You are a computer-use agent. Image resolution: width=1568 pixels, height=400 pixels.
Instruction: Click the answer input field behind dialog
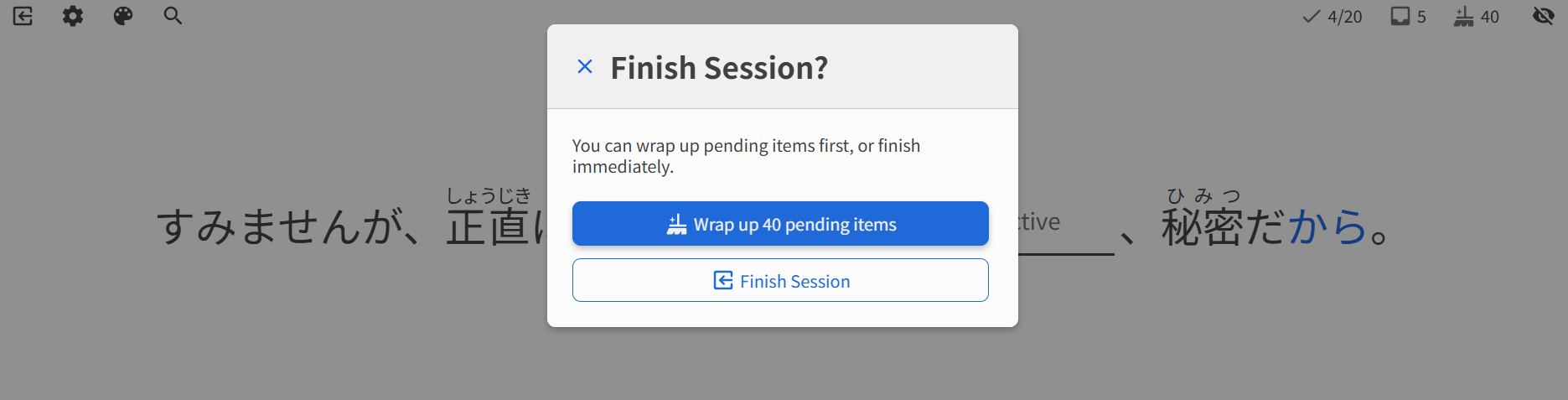tap(1064, 225)
